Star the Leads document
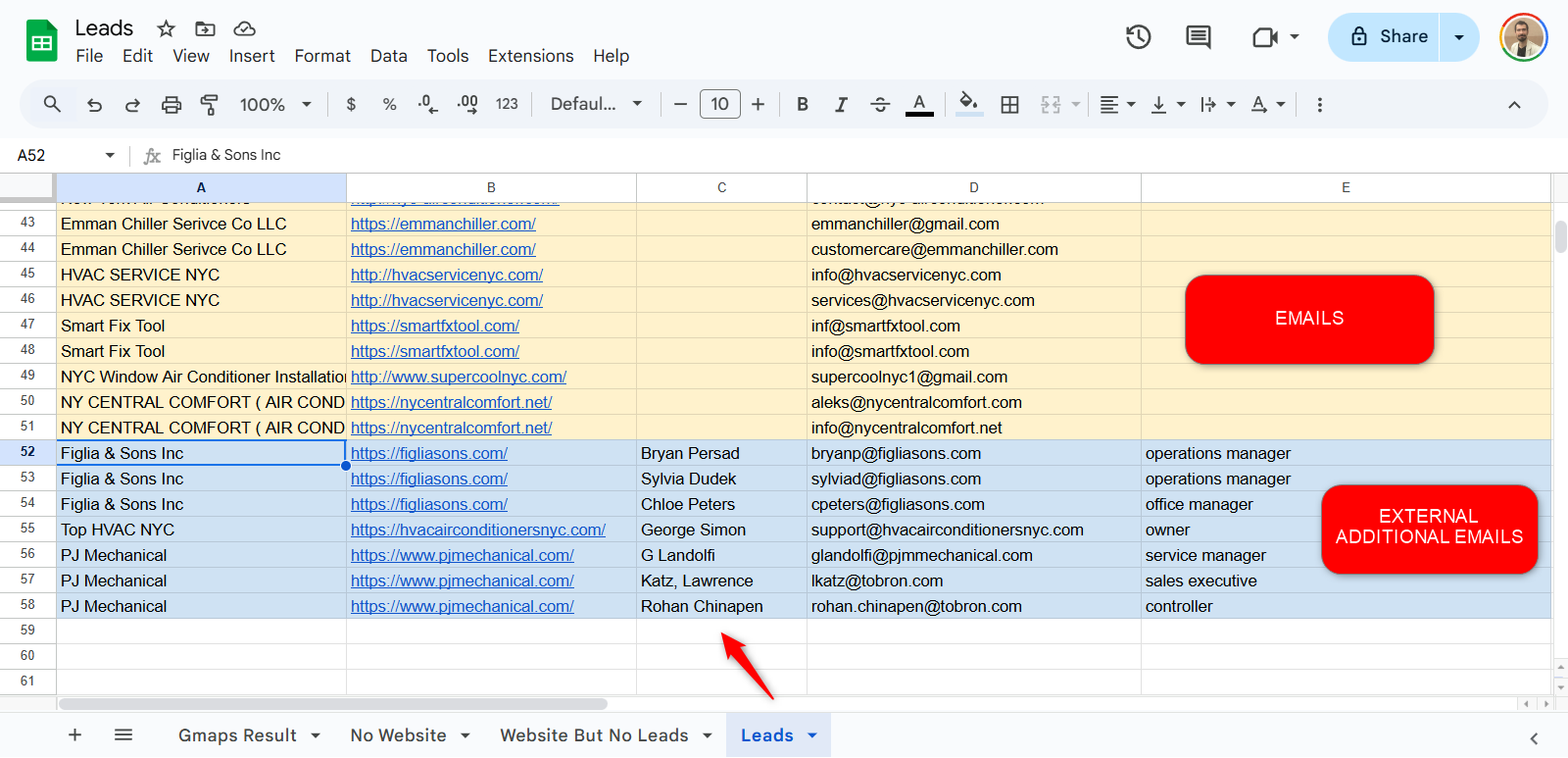 tap(167, 28)
